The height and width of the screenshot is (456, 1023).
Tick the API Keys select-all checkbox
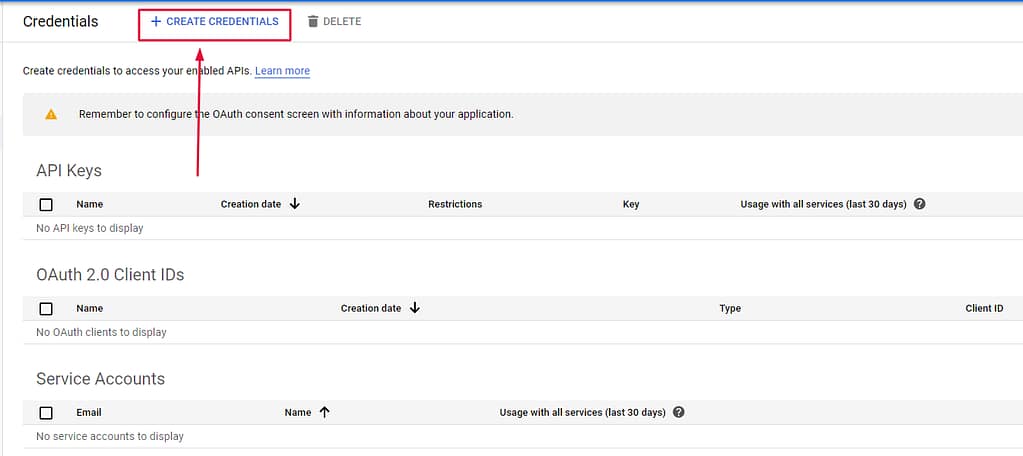coord(46,205)
